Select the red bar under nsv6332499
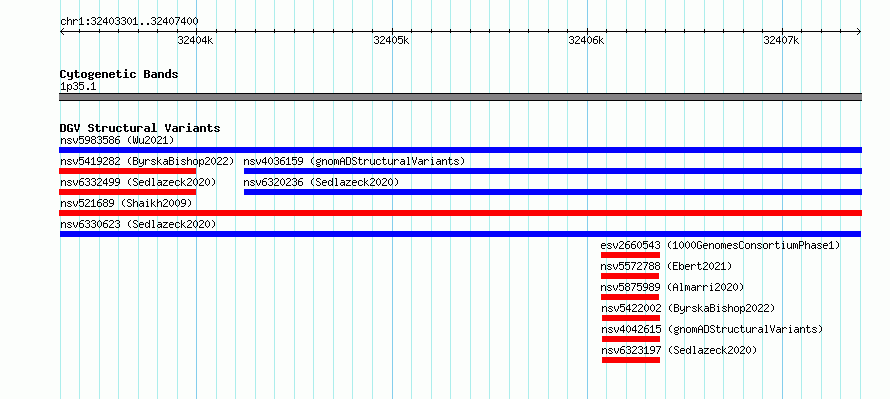 (x=128, y=192)
